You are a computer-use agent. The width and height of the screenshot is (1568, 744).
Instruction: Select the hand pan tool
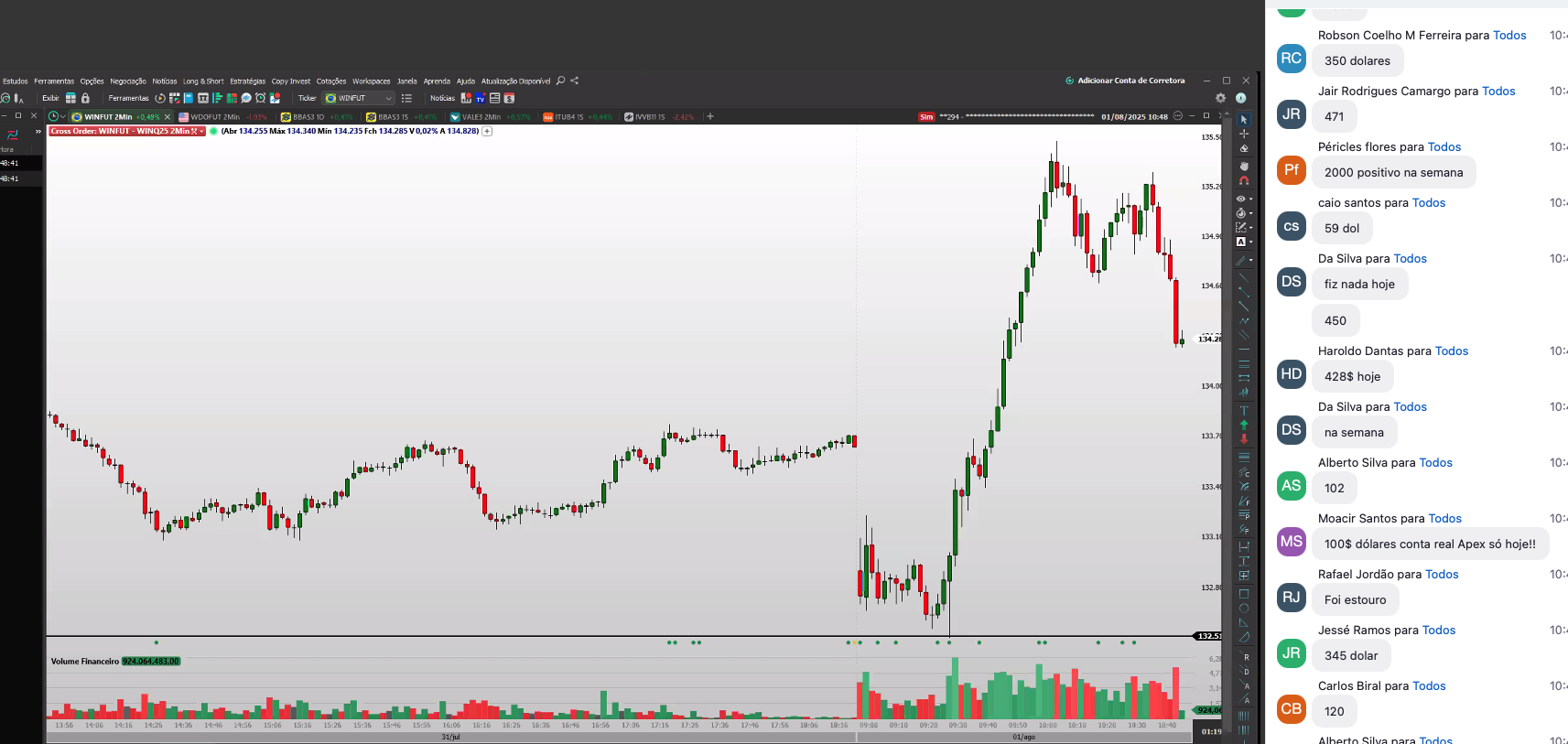tap(1243, 166)
